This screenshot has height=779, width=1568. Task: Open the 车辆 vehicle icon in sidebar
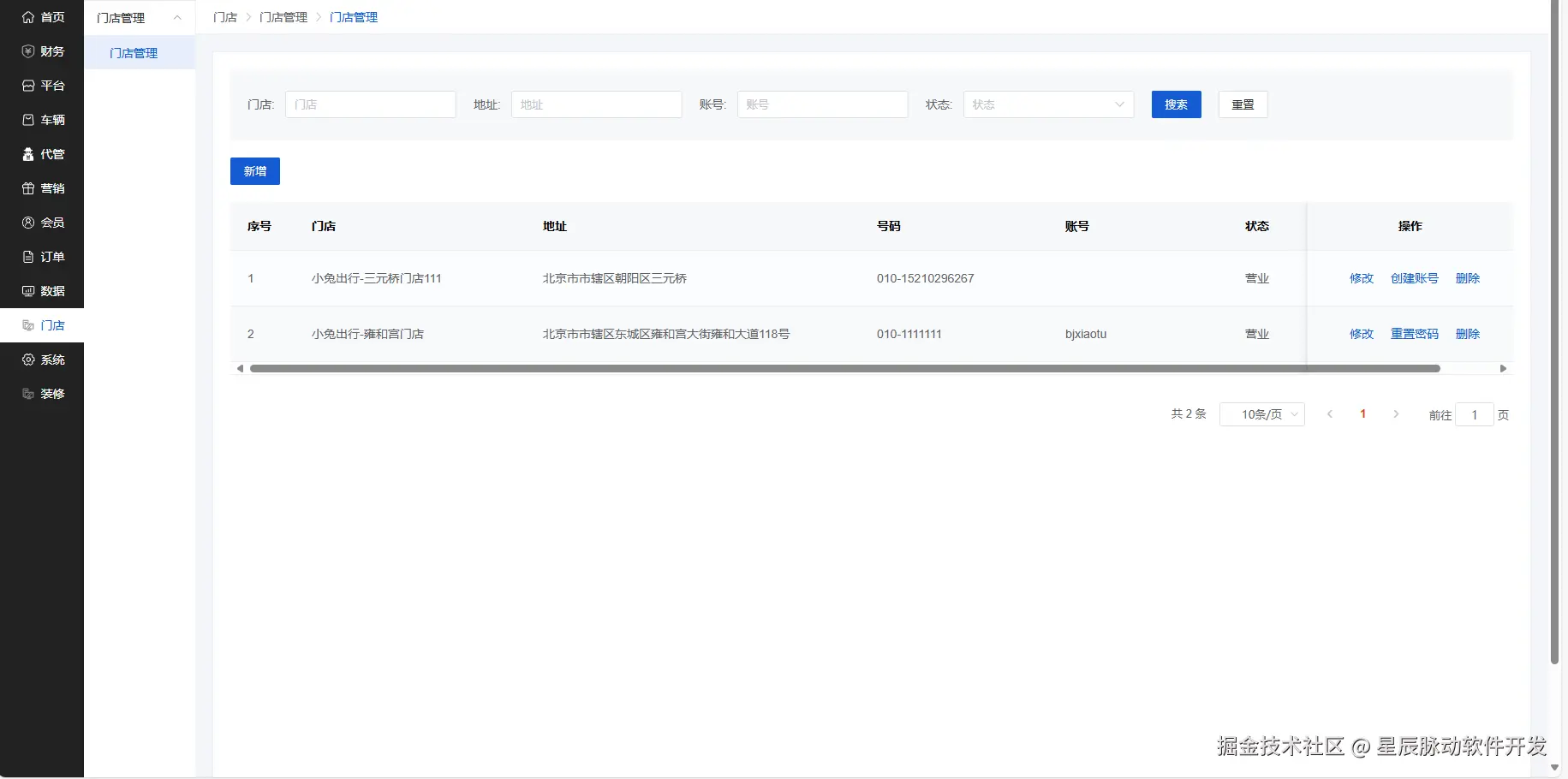pyautogui.click(x=28, y=120)
